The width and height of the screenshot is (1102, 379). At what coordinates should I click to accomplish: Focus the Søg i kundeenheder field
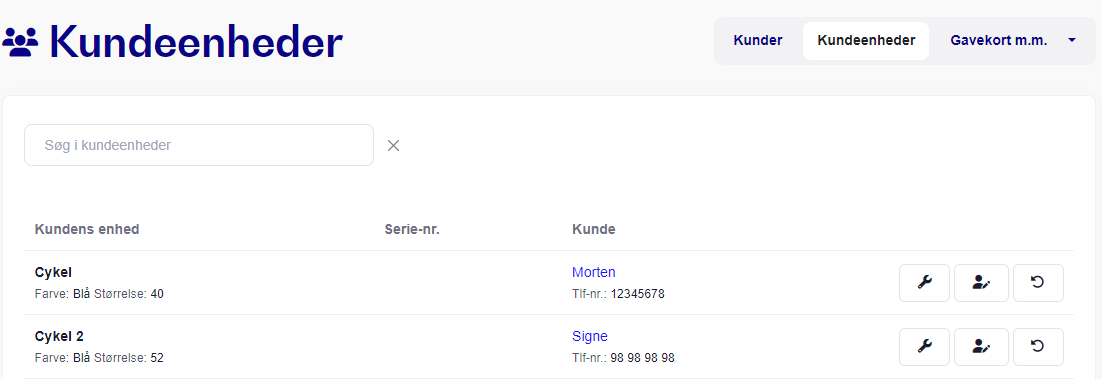tap(199, 146)
